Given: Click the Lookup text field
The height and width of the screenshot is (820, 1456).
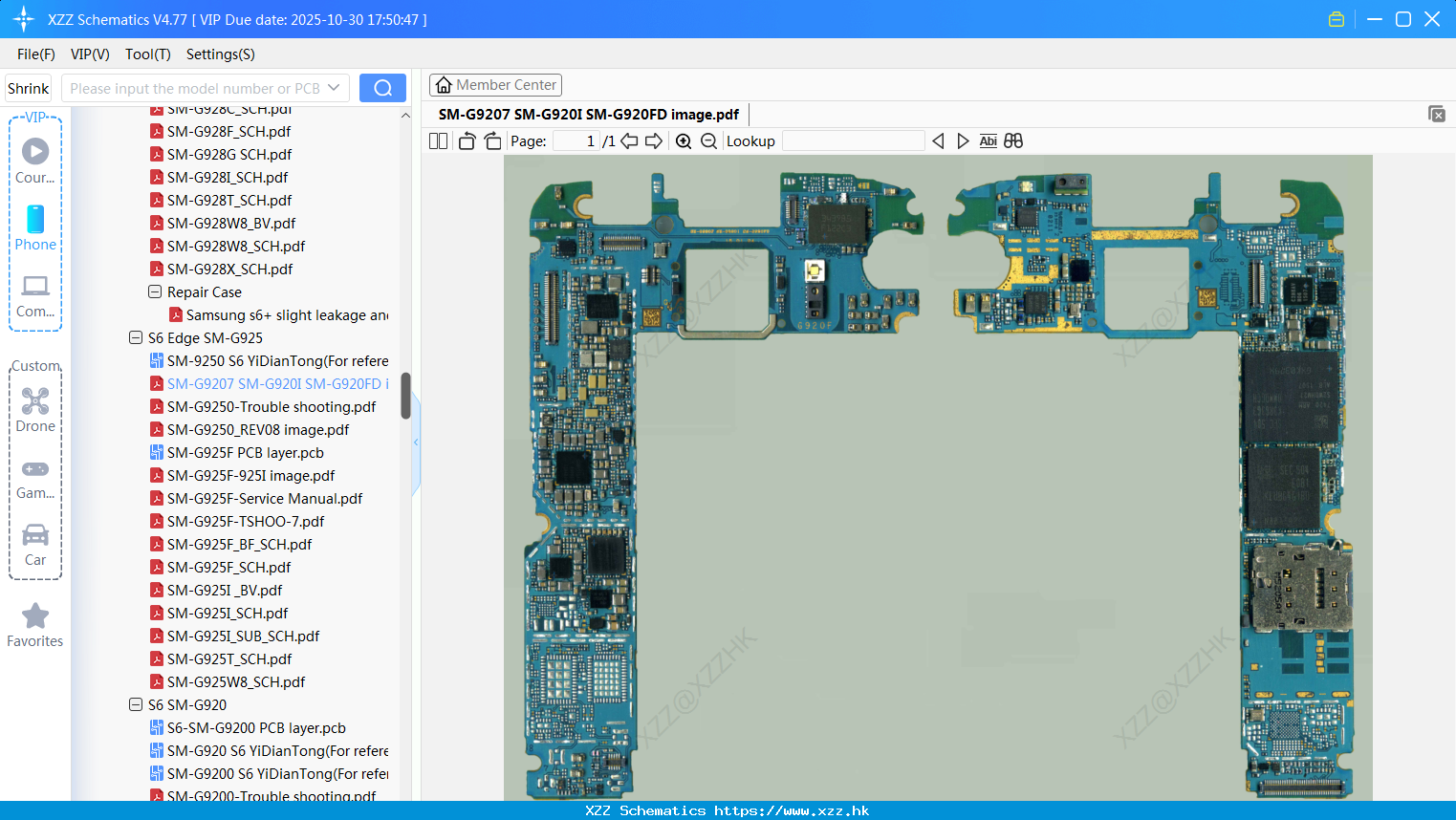Looking at the screenshot, I should [x=853, y=140].
